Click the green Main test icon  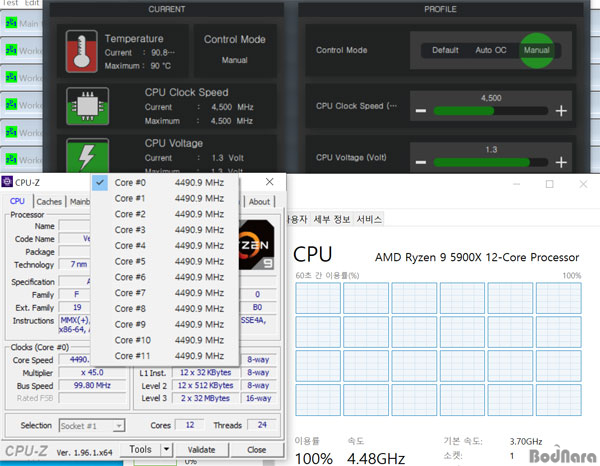[x=11, y=23]
